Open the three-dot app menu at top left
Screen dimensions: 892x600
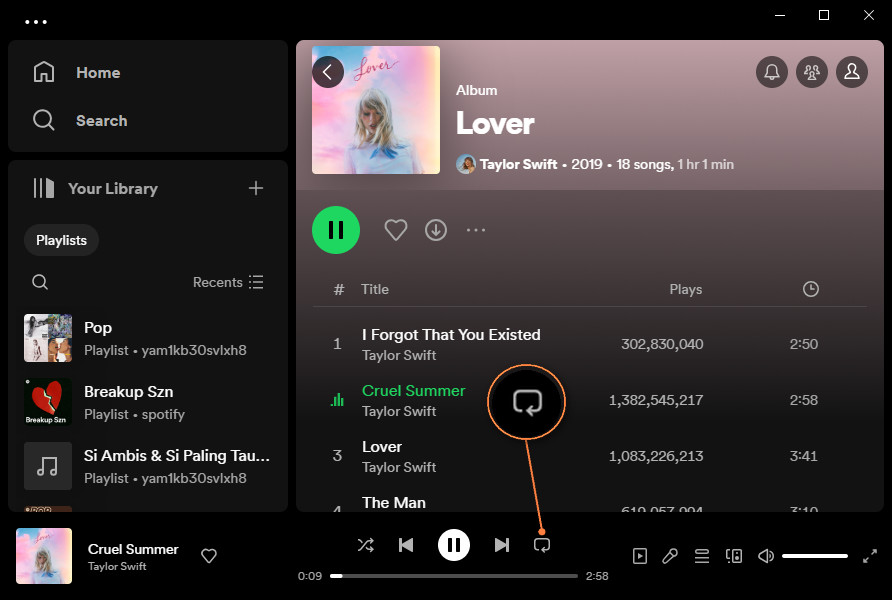pyautogui.click(x=36, y=22)
